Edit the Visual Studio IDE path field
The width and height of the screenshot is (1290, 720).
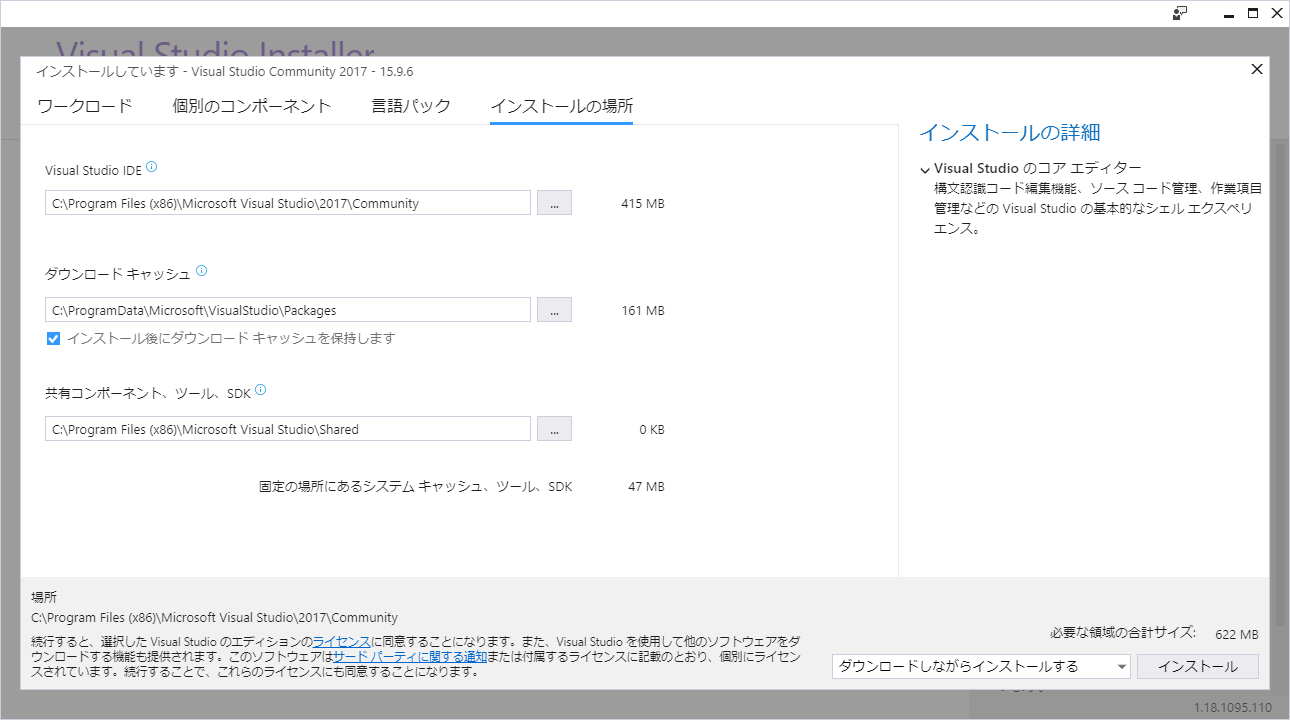point(288,203)
